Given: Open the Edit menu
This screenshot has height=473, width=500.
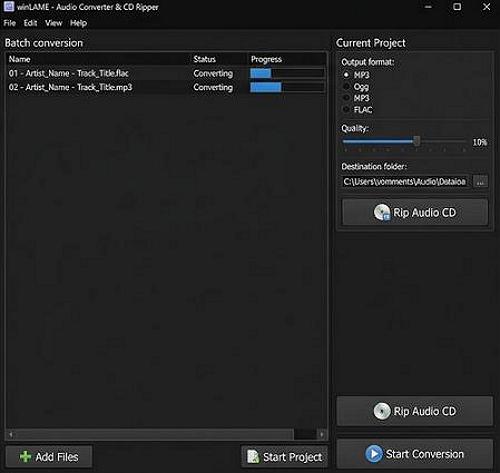Looking at the screenshot, I should (30, 23).
